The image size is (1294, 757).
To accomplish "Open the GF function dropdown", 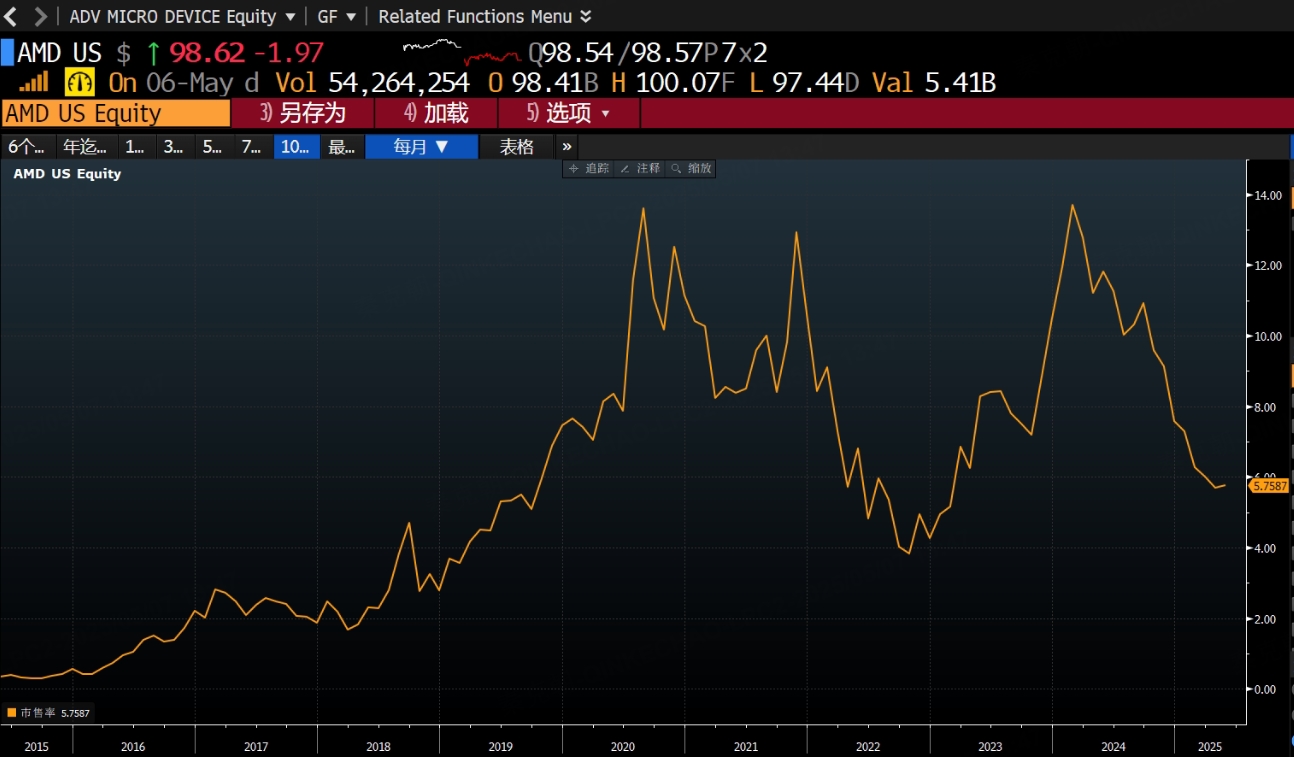I will coord(337,16).
